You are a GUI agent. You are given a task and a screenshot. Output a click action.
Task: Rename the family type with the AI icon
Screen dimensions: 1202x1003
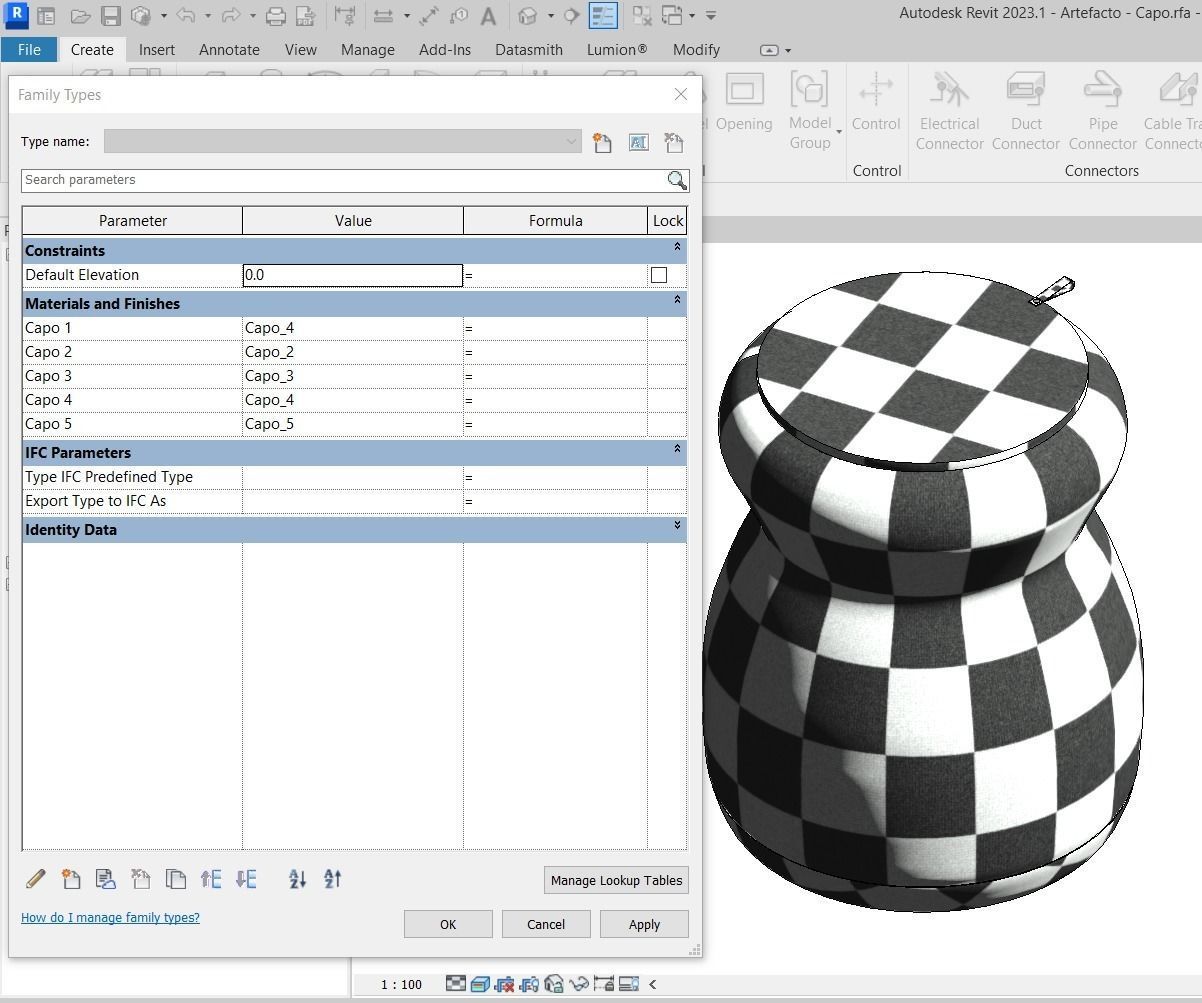pyautogui.click(x=638, y=143)
